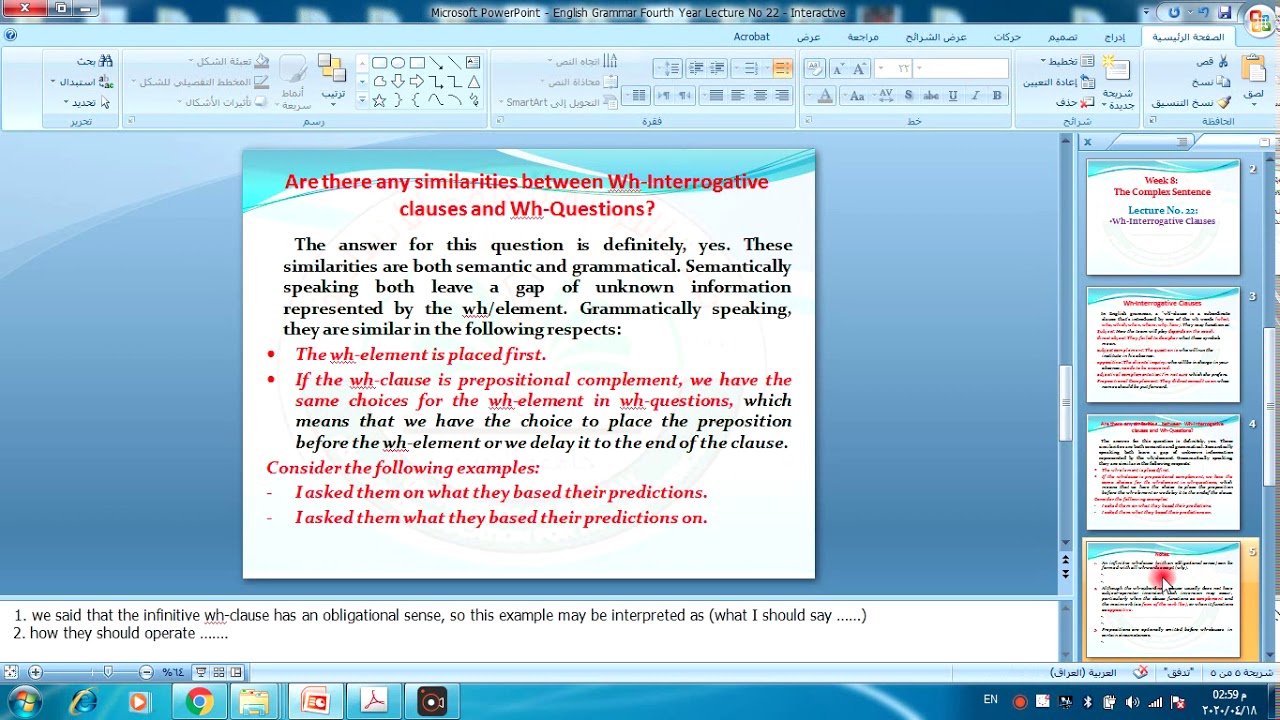Click the zoom percentage 64% label
The height and width of the screenshot is (720, 1280).
(174, 673)
